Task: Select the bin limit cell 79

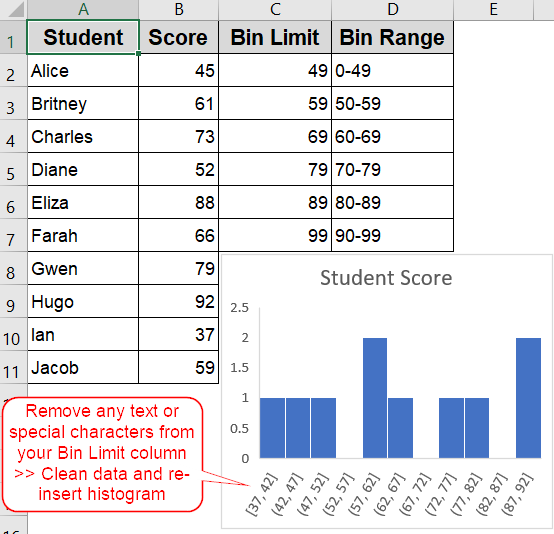Action: [275, 170]
